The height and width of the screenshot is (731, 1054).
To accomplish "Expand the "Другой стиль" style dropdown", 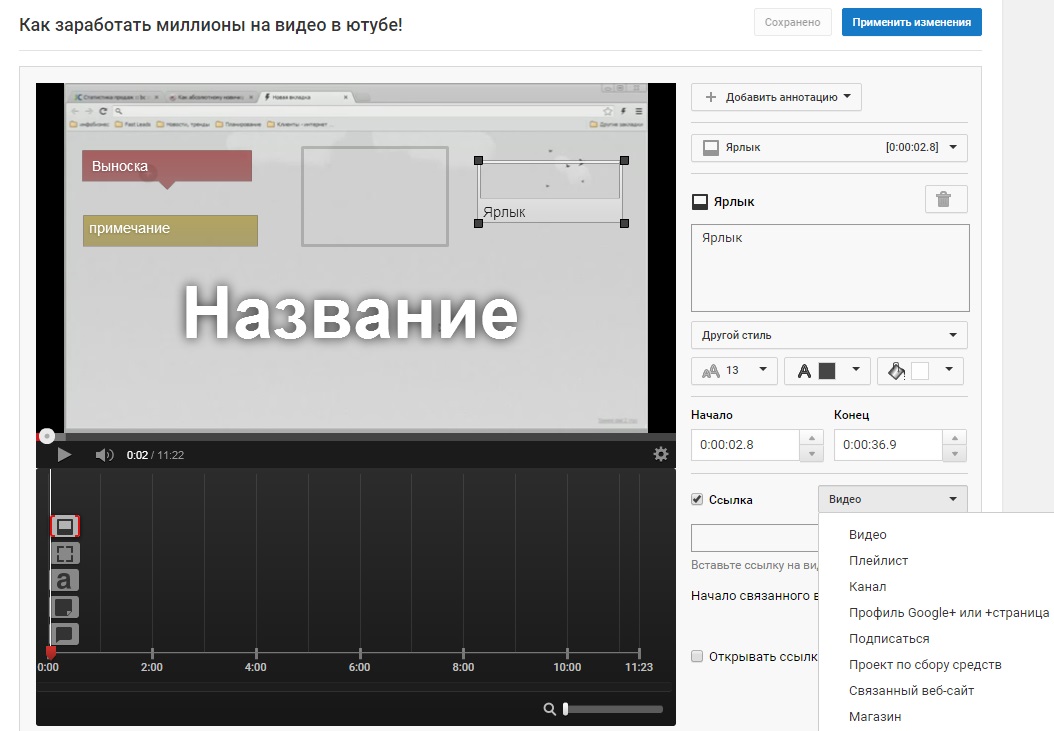I will (829, 335).
